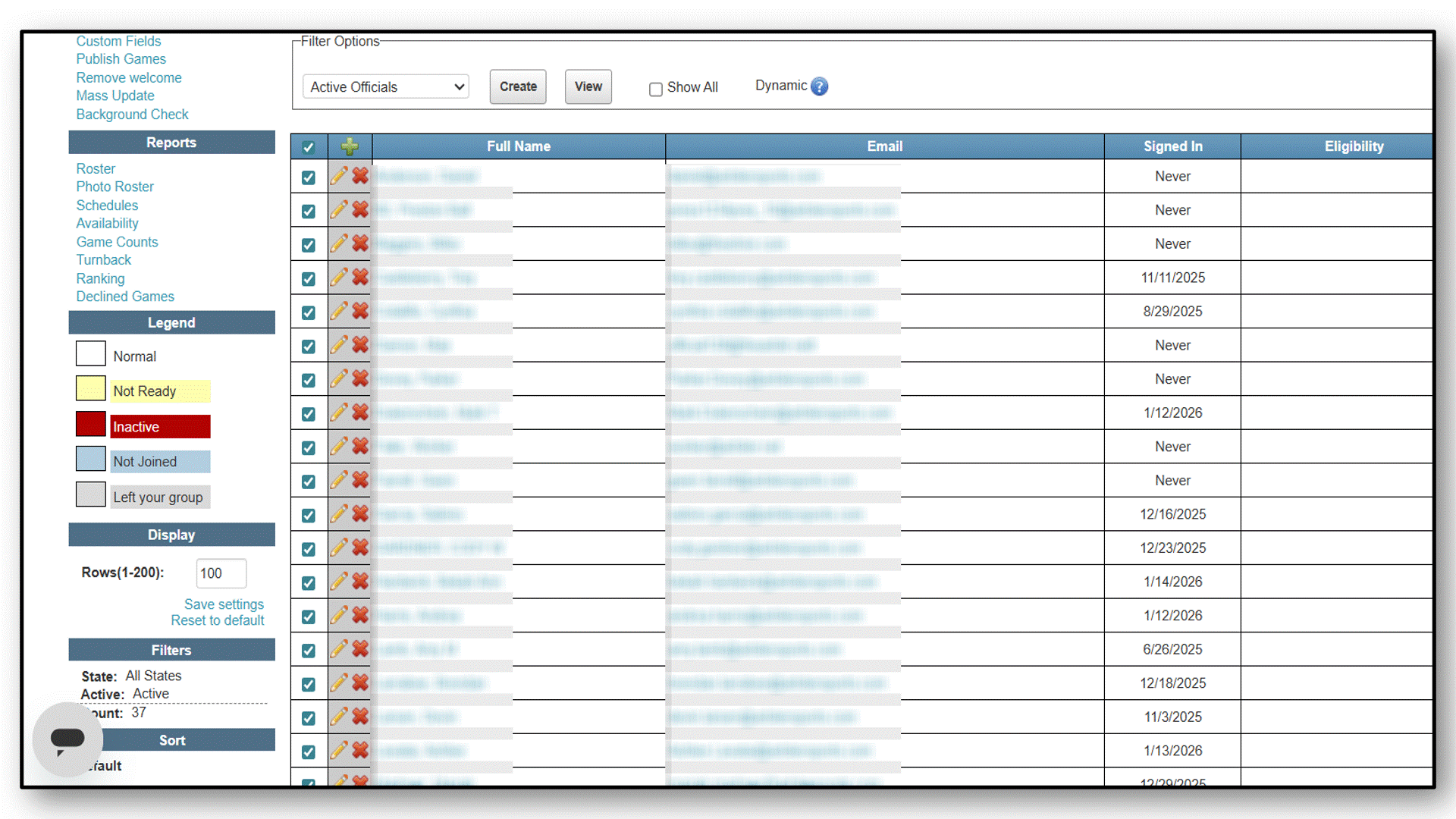This screenshot has width=1456, height=819.
Task: Open the Mass Update link
Action: point(115,96)
